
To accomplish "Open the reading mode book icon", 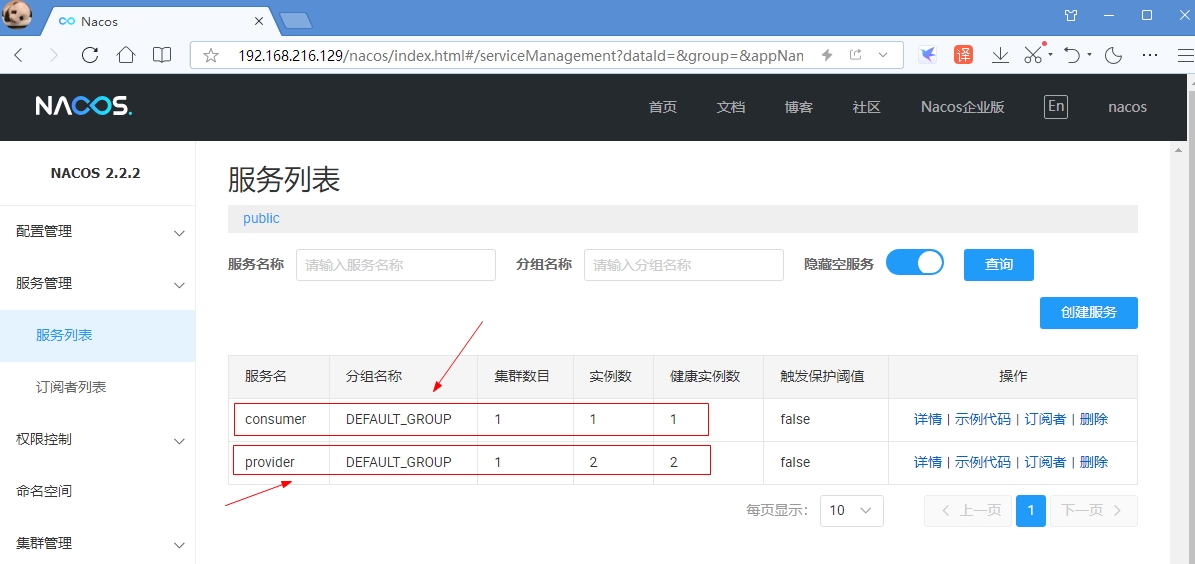I will 162,55.
